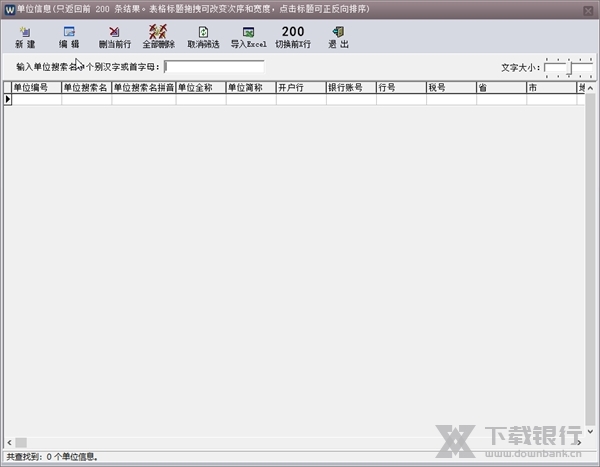Click the 取消筛选 cancel filter icon
Image resolution: width=600 pixels, height=467 pixels.
203,37
